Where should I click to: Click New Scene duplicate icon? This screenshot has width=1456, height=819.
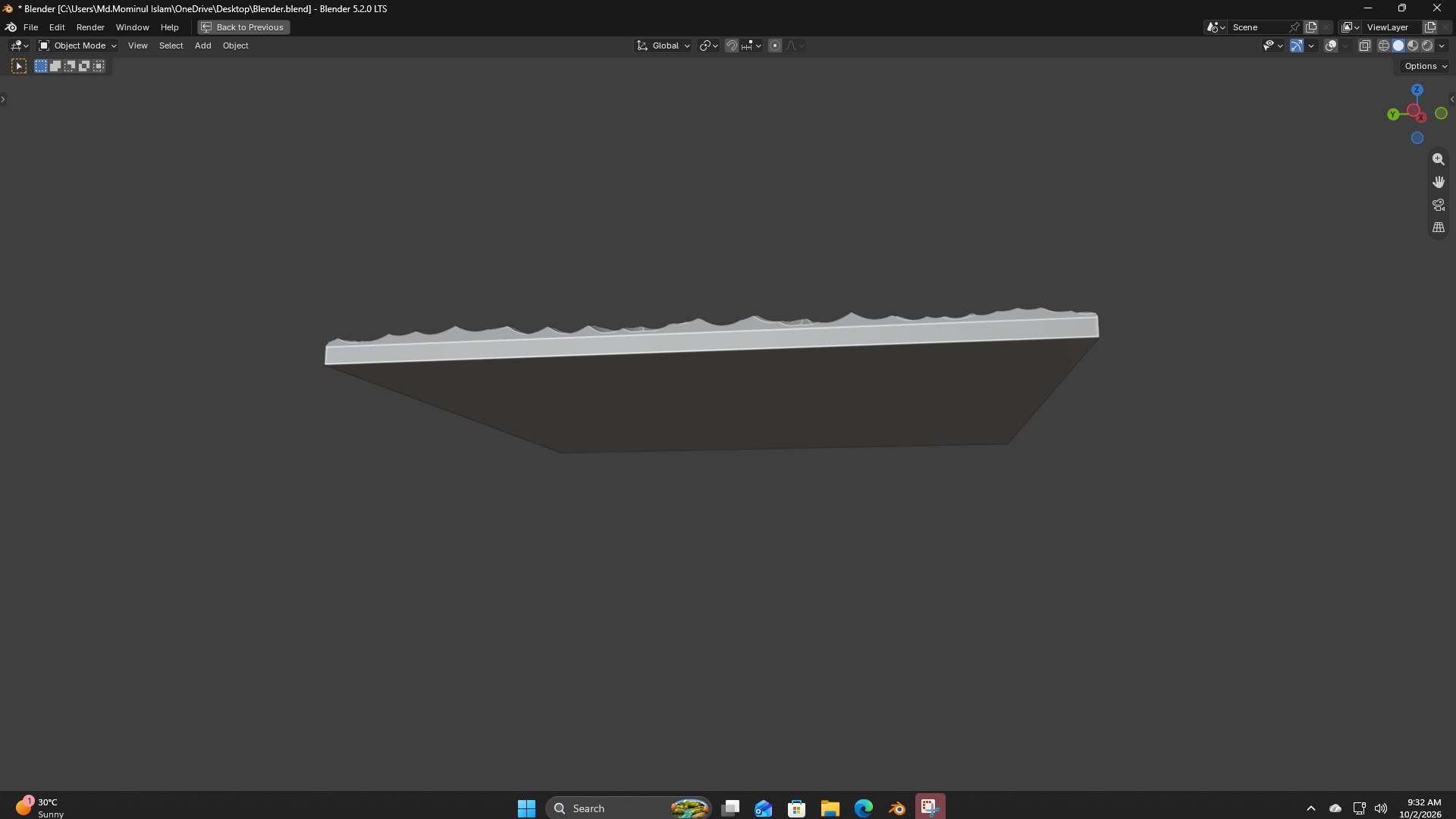click(1311, 27)
